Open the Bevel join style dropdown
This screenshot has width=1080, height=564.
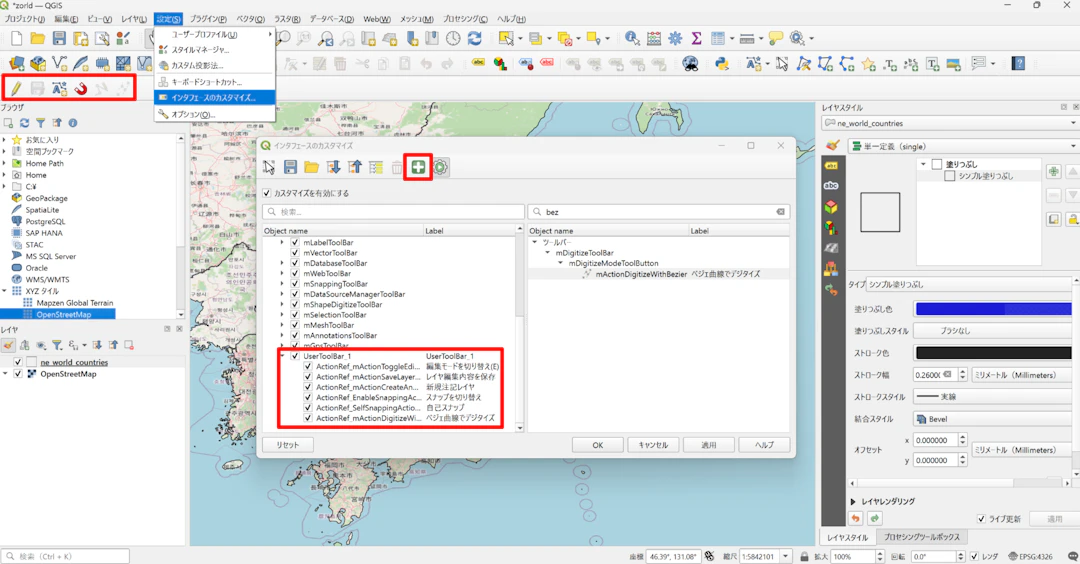tap(990, 419)
